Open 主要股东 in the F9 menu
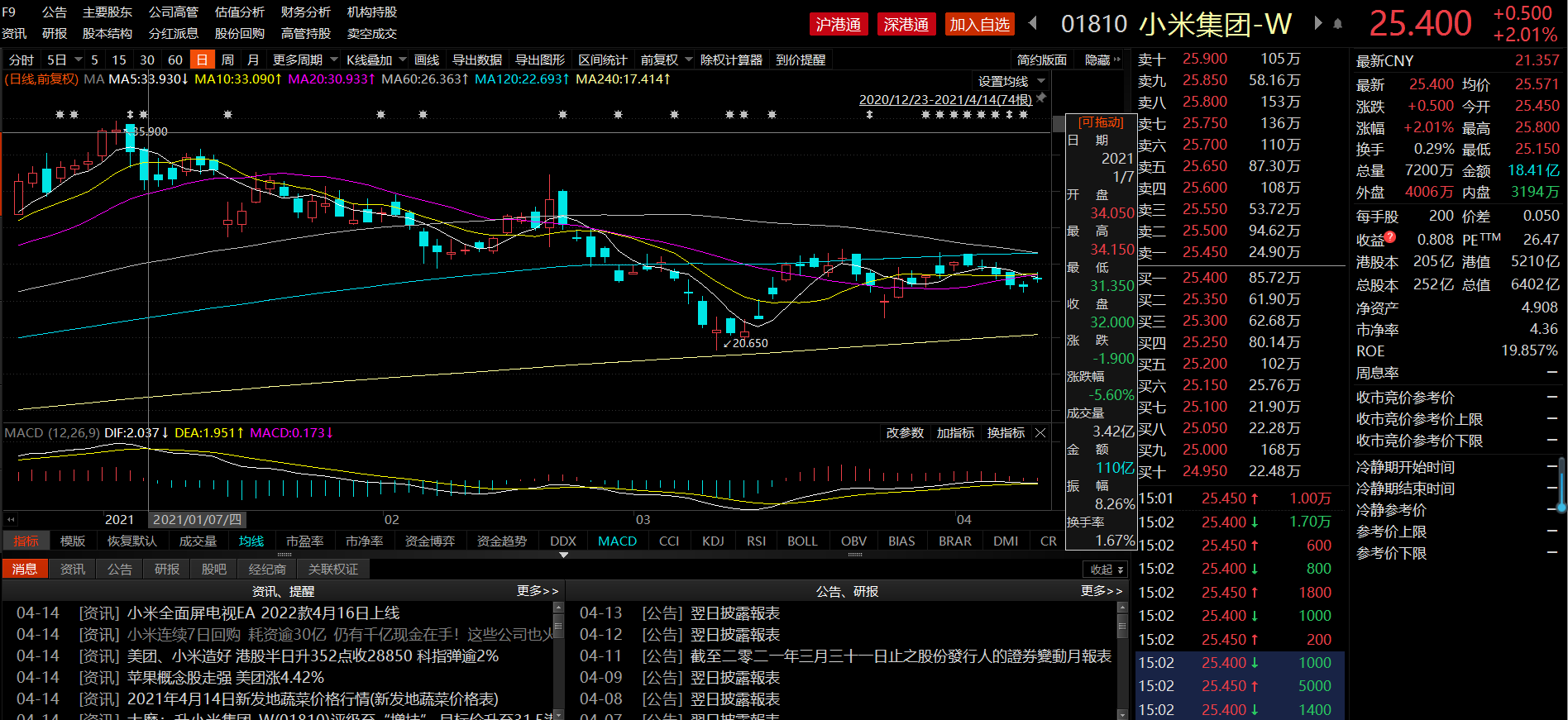The height and width of the screenshot is (720, 1568). pos(108,12)
